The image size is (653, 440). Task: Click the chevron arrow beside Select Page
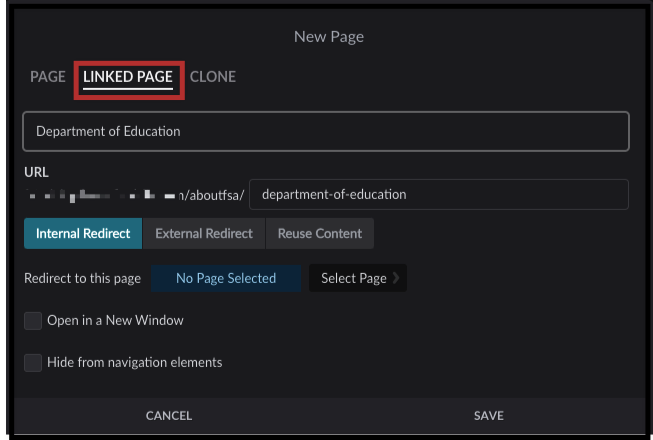[x=396, y=278]
